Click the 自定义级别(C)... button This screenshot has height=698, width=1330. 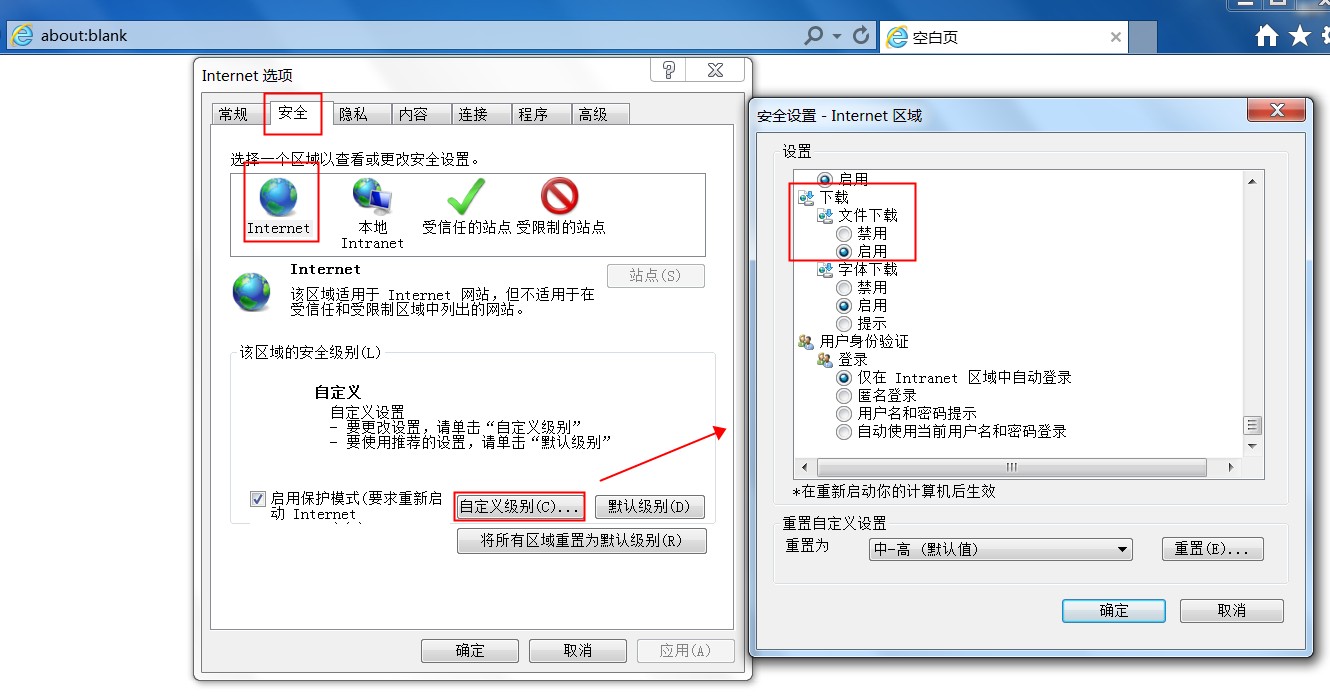[519, 507]
